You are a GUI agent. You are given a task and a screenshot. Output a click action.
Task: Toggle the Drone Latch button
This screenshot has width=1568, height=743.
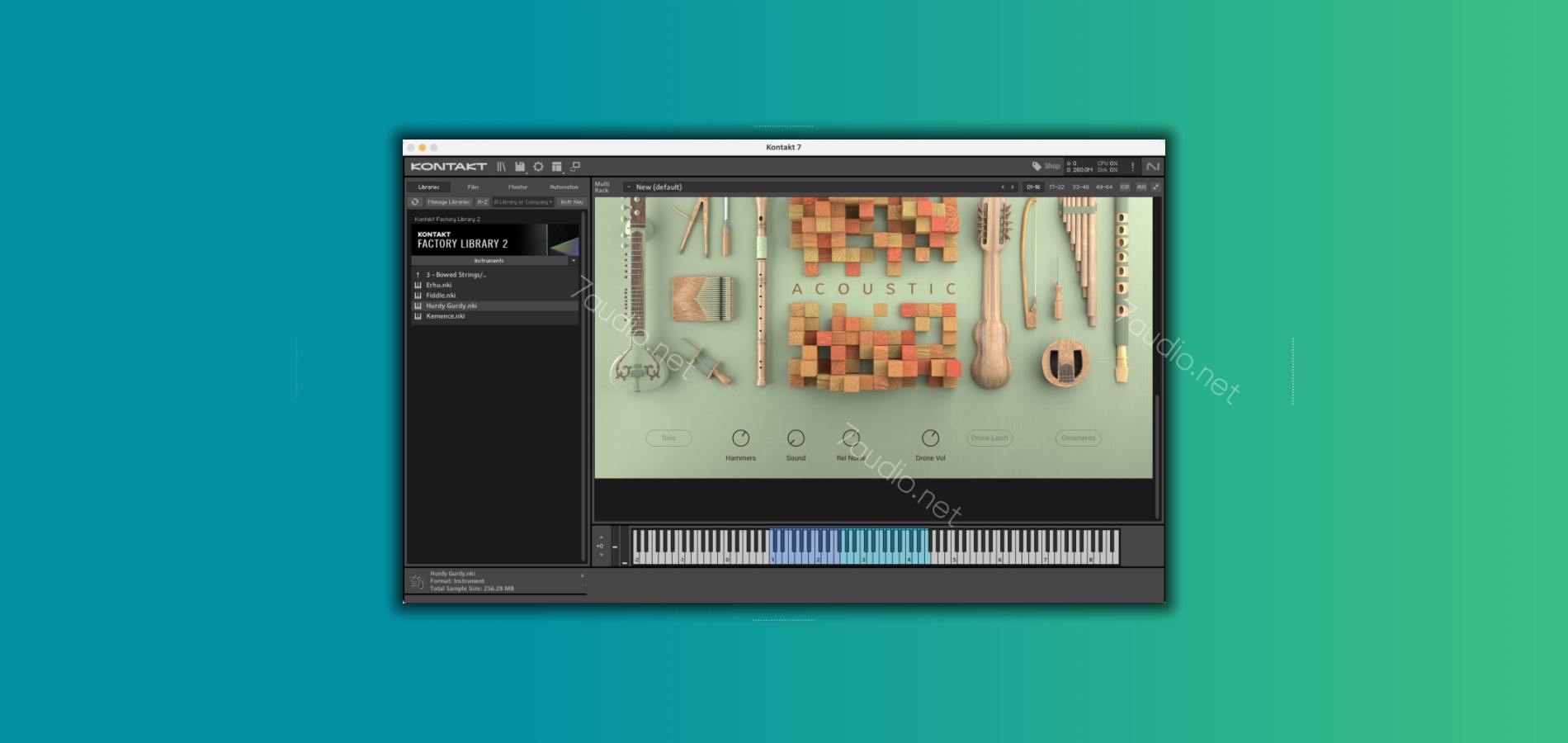(x=989, y=438)
